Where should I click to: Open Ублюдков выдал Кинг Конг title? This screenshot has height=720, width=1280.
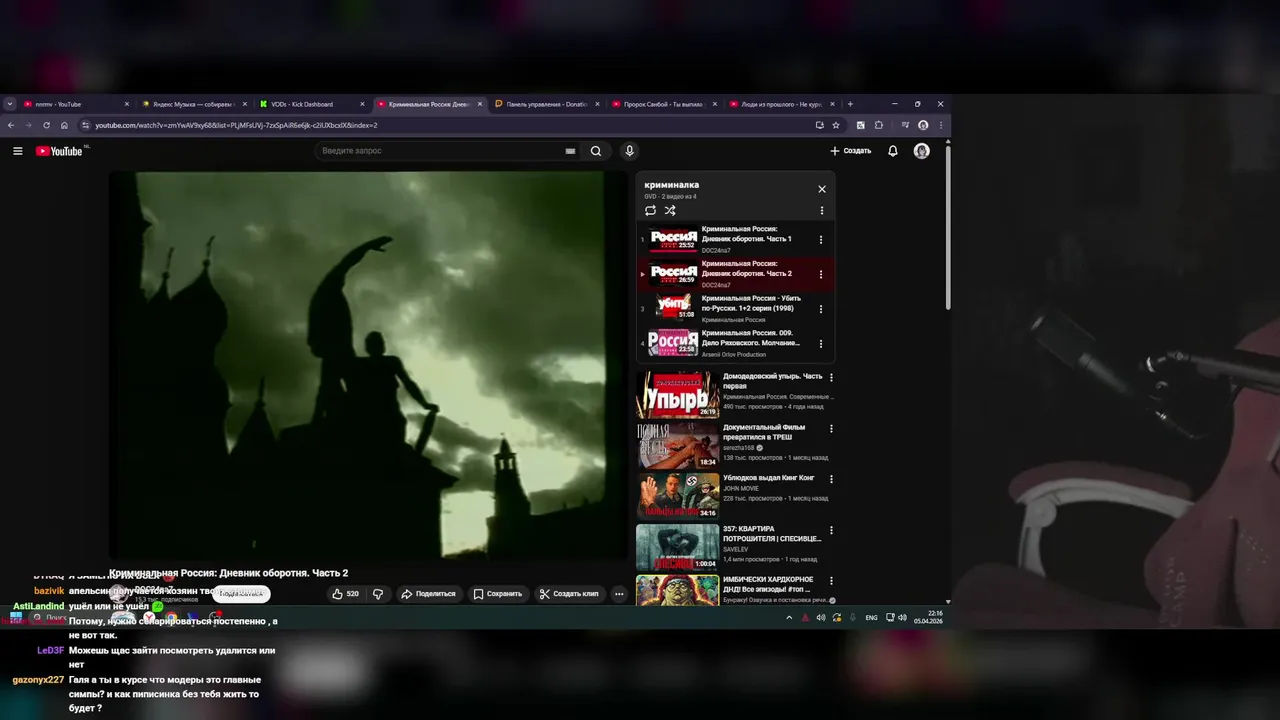[x=769, y=478]
